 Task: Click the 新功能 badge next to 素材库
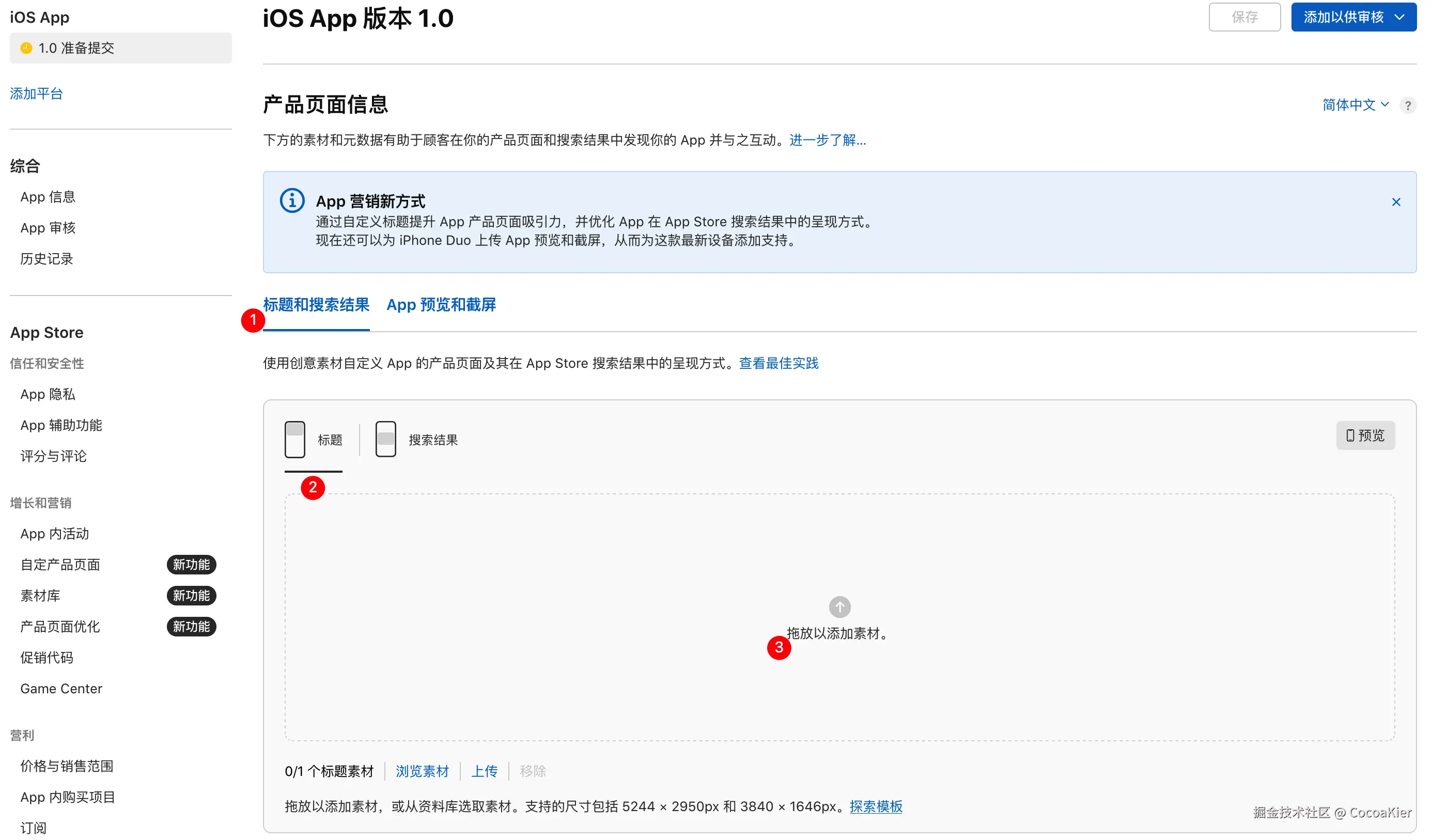pyautogui.click(x=191, y=596)
